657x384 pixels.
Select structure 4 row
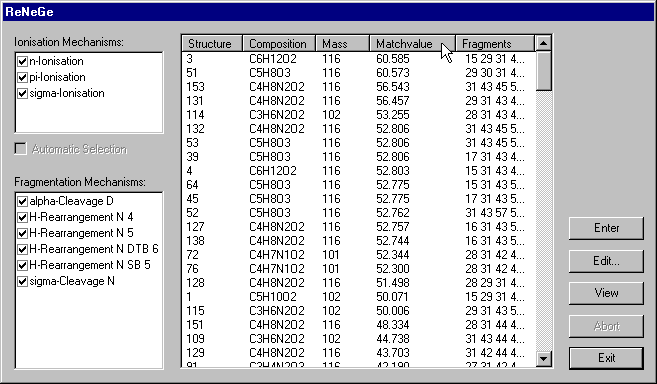(359, 171)
